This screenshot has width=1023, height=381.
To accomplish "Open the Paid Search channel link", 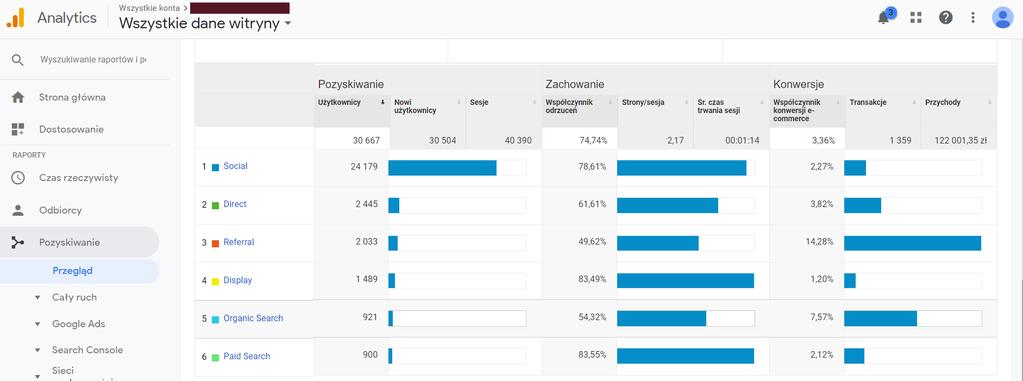I will click(x=247, y=356).
